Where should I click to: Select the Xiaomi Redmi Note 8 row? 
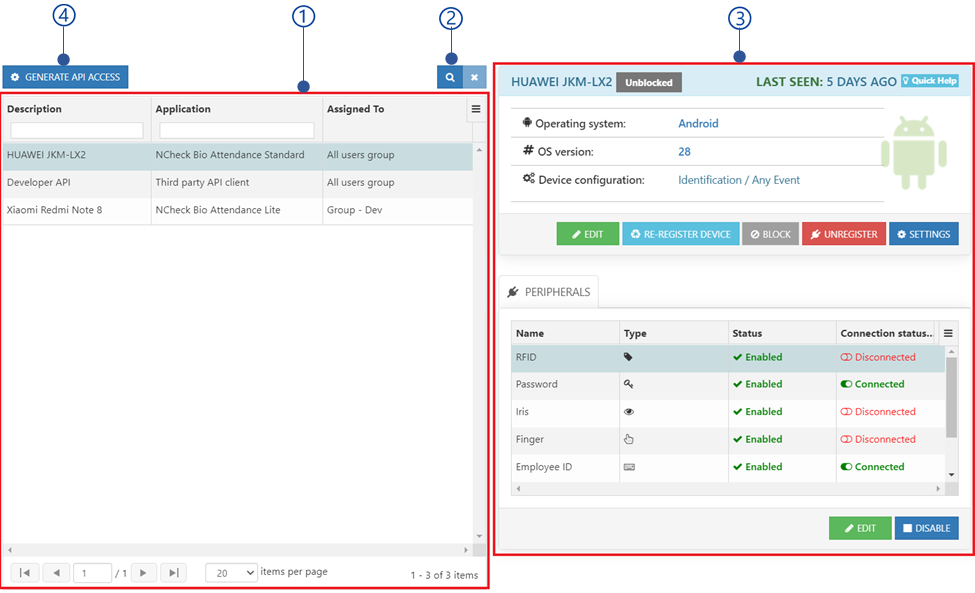(238, 210)
